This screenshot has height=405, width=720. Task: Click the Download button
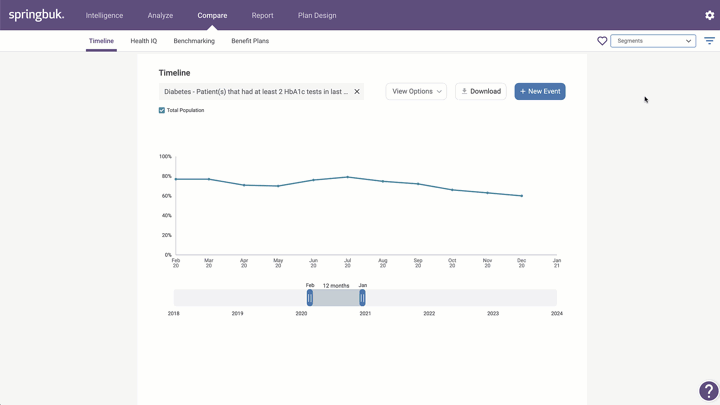pyautogui.click(x=481, y=91)
